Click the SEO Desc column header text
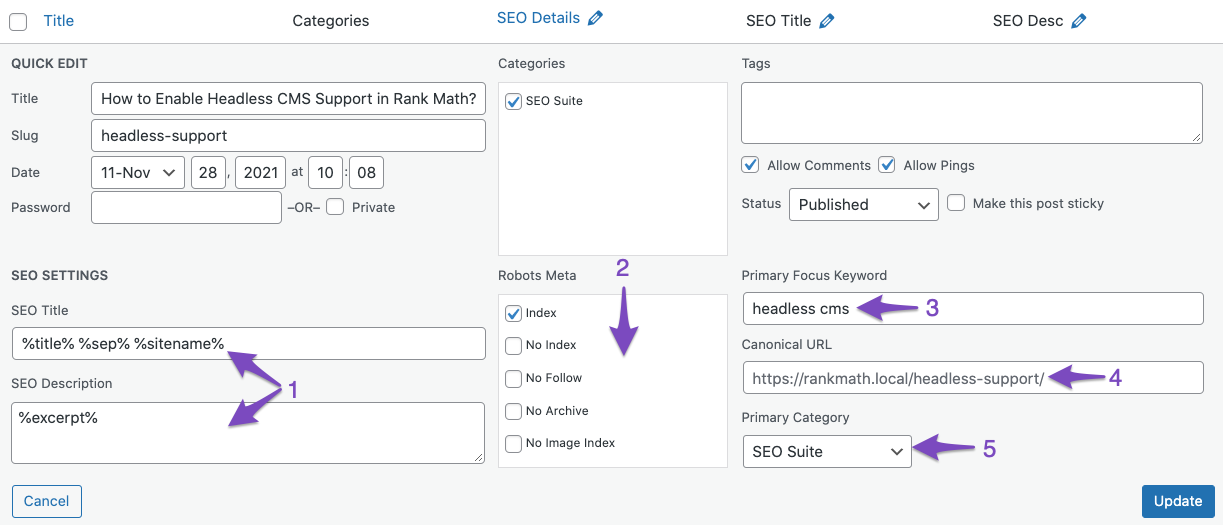The image size is (1223, 530). coord(1028,21)
